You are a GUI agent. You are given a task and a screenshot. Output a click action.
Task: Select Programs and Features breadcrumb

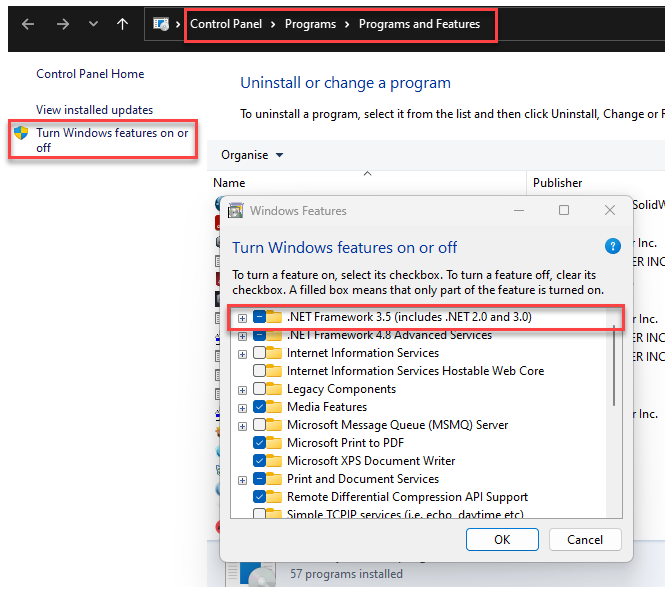pos(419,24)
